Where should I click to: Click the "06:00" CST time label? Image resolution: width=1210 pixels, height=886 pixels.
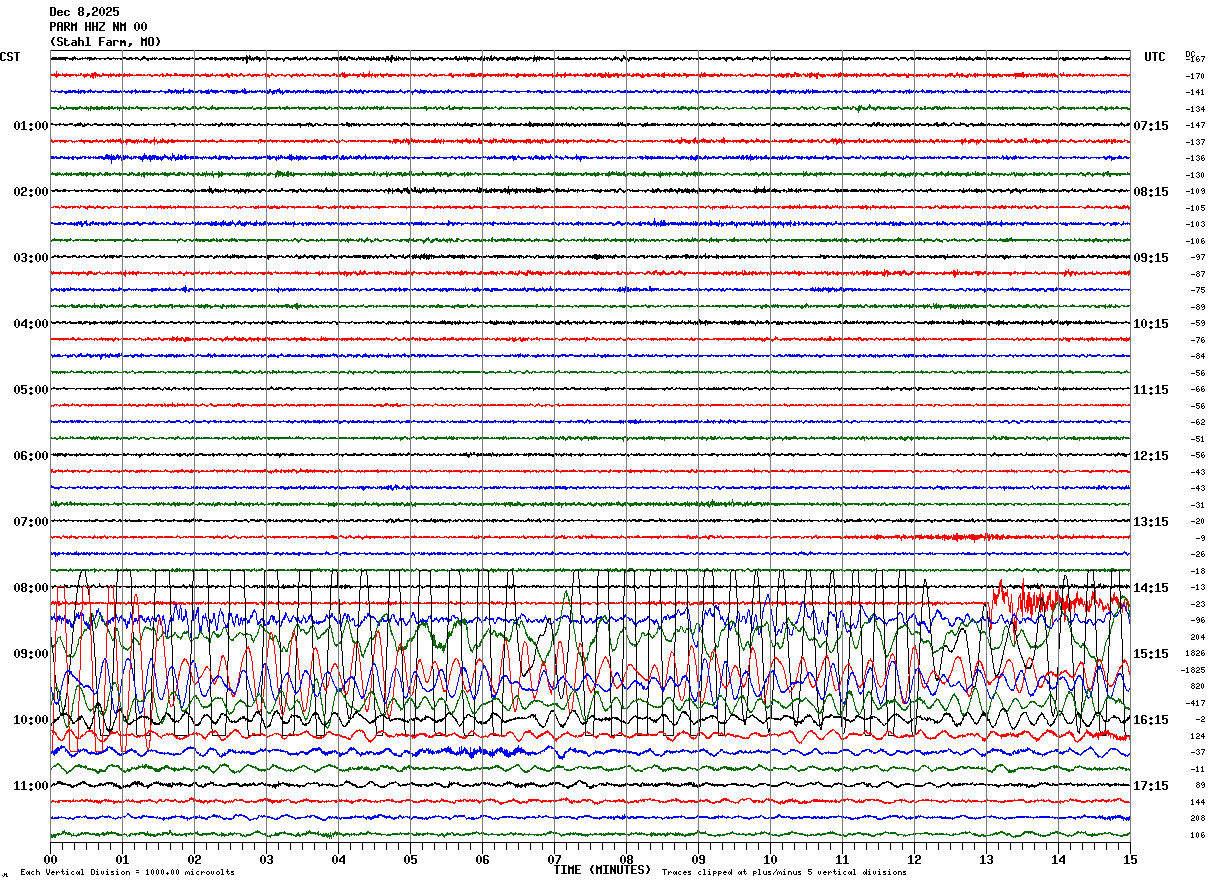pos(31,456)
